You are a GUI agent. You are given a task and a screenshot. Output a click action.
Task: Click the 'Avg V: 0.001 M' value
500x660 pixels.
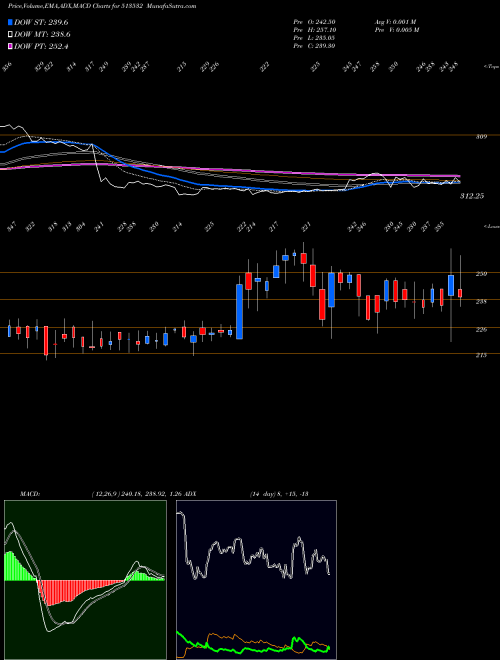[x=395, y=21]
